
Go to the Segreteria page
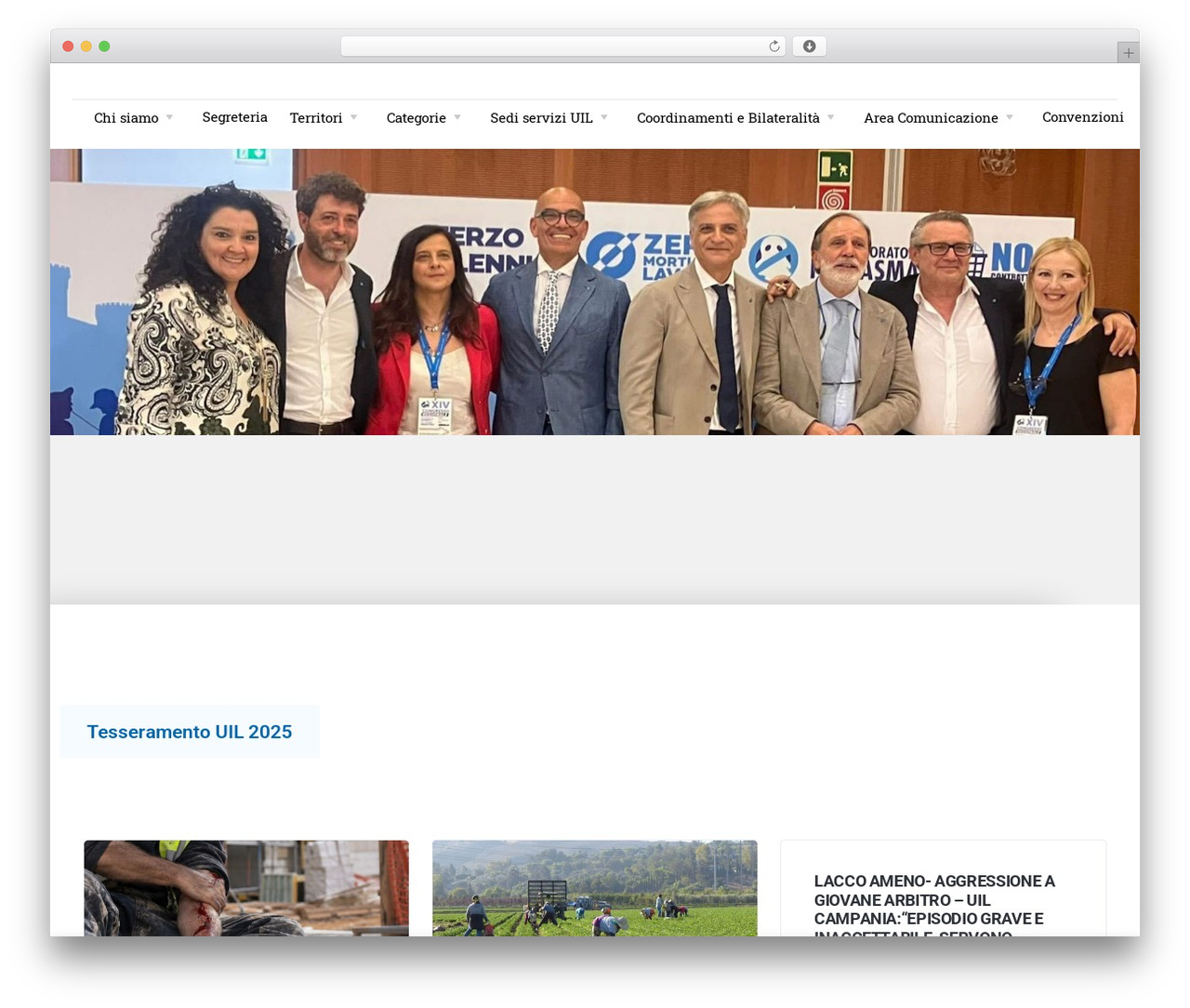(234, 117)
